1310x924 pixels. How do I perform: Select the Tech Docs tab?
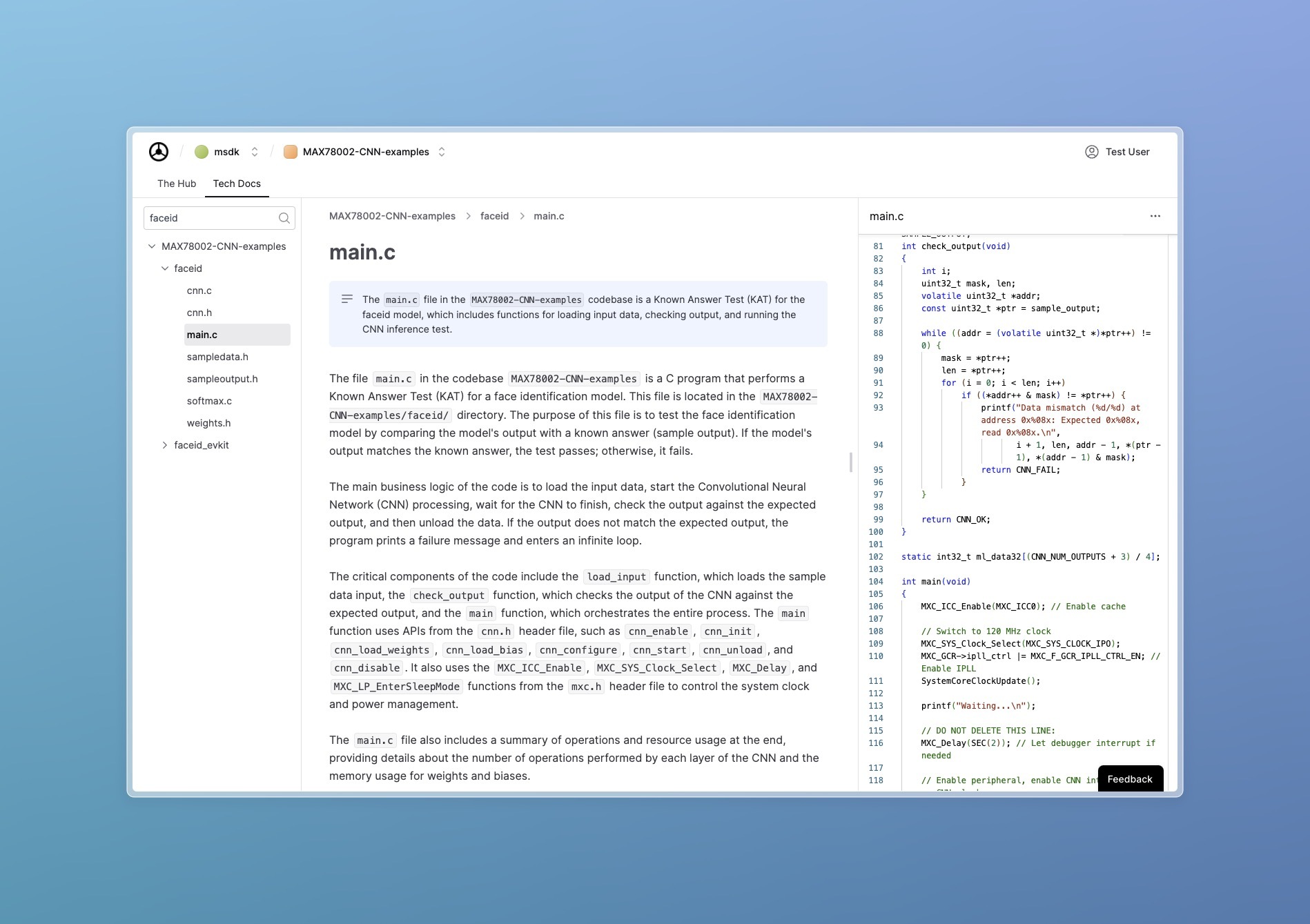pos(237,184)
